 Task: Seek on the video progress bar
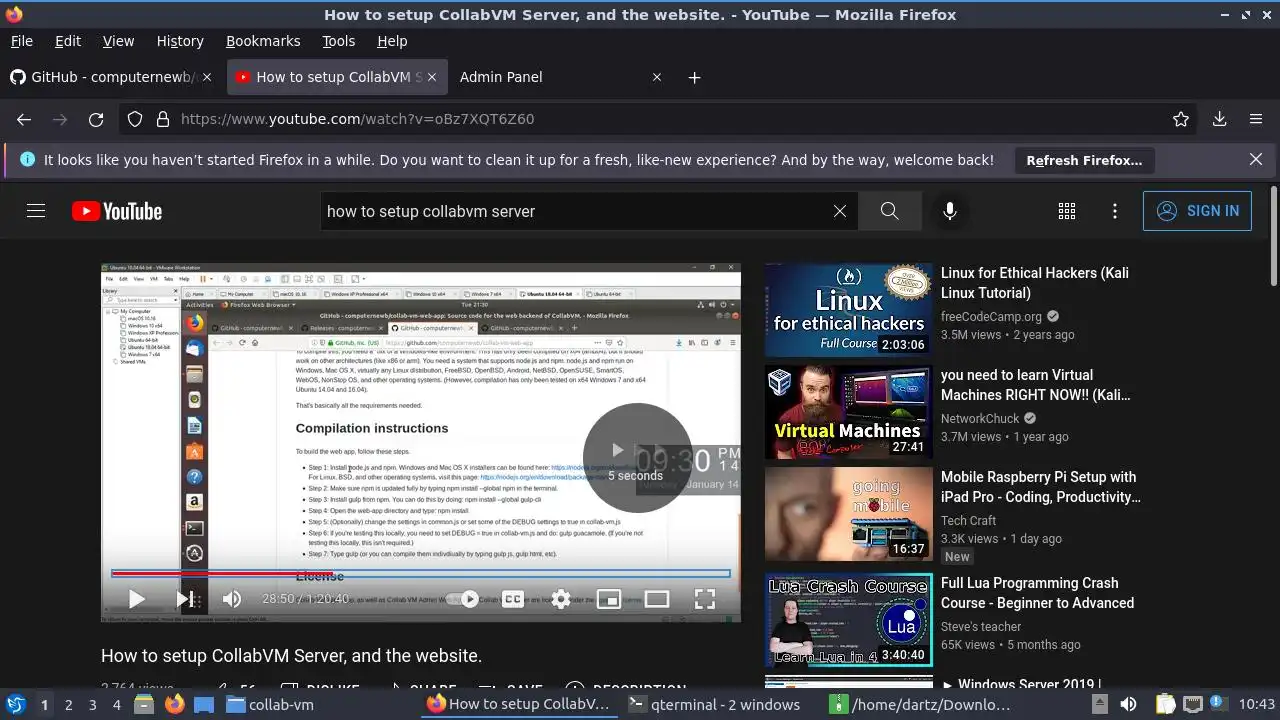[421, 574]
